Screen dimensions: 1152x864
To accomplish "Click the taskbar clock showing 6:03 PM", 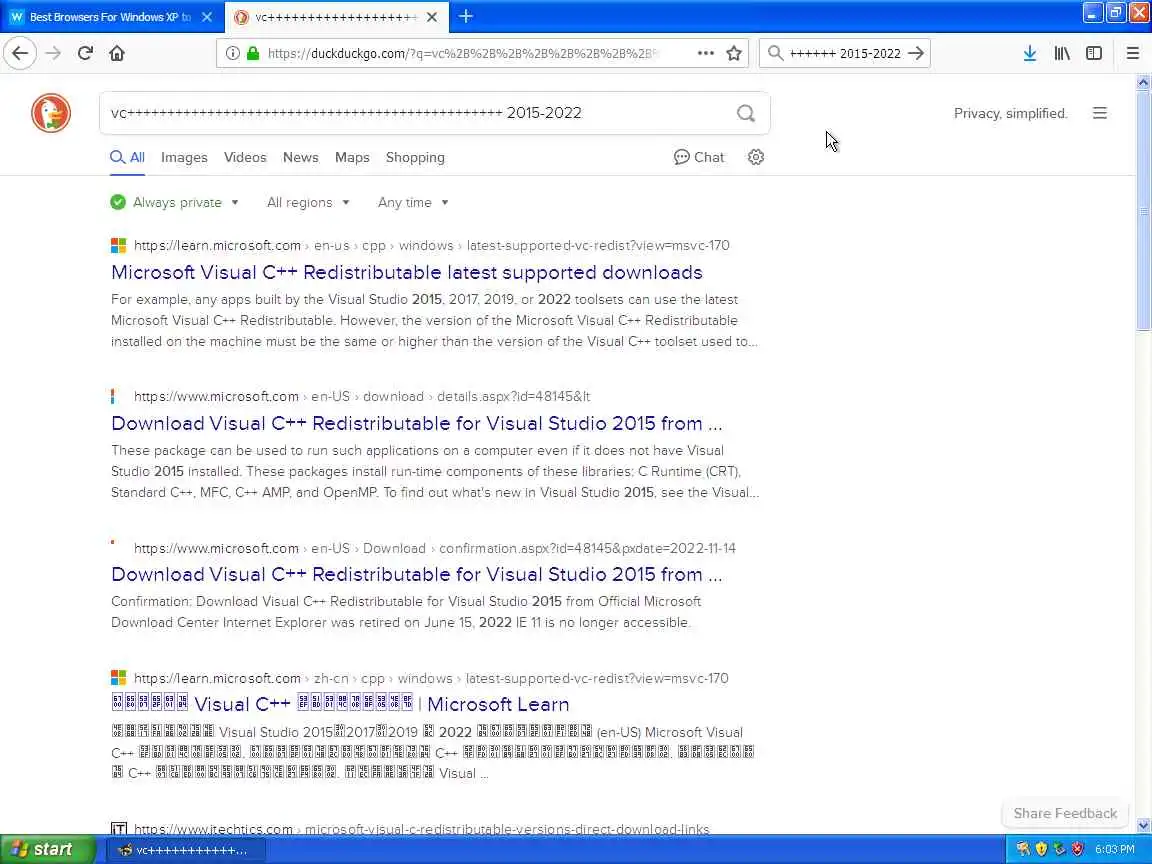I will [x=1115, y=849].
